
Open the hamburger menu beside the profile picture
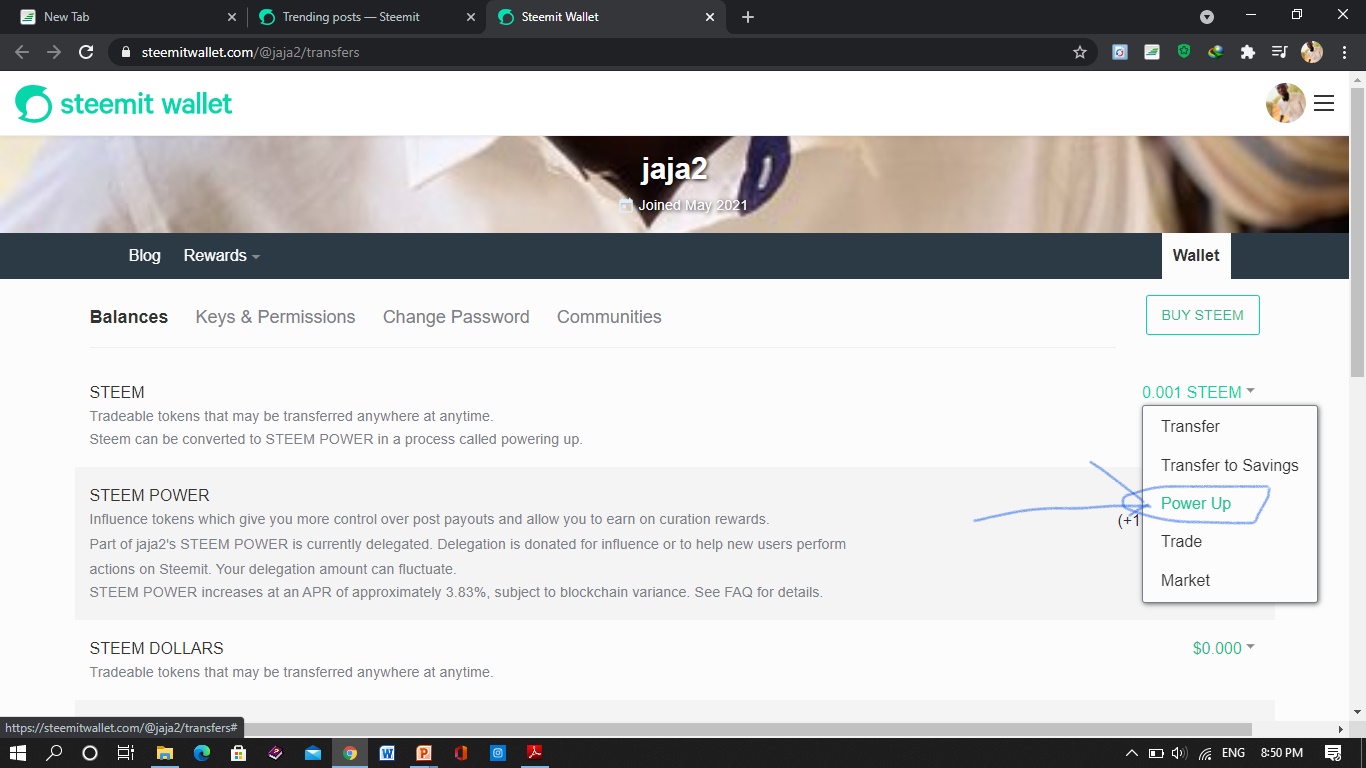tap(1324, 103)
